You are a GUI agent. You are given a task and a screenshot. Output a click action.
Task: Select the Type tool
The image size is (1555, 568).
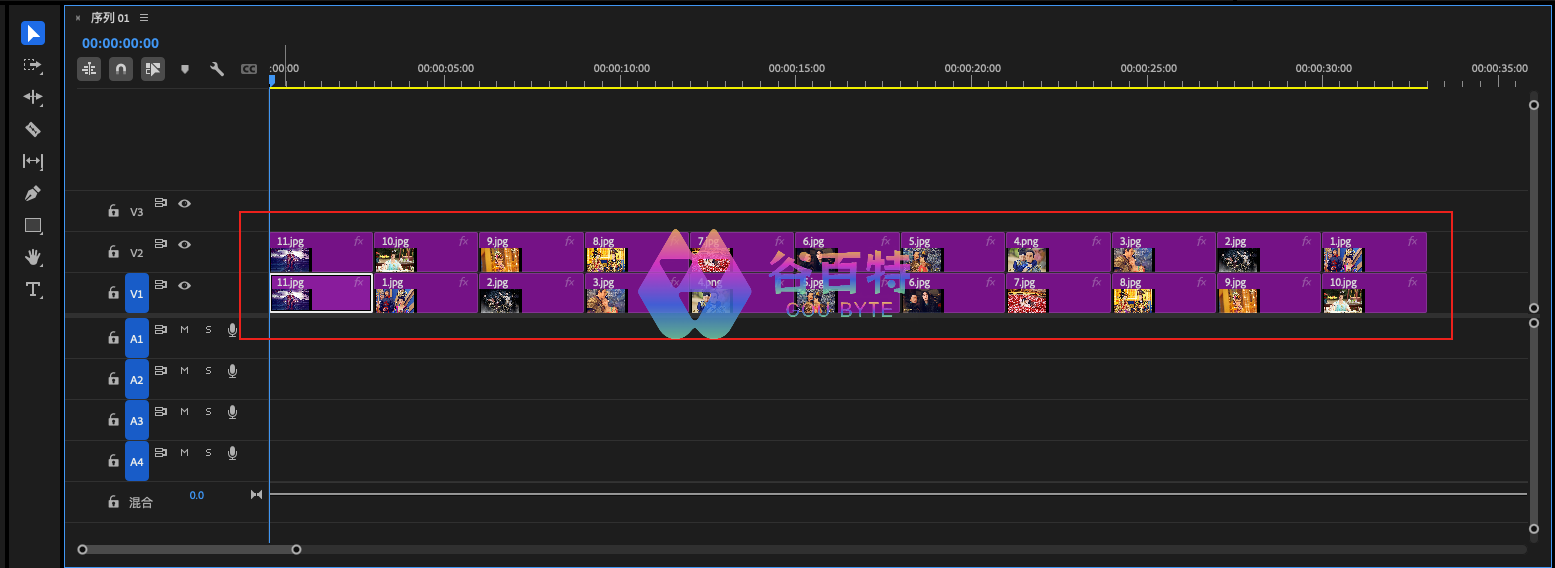coord(33,290)
